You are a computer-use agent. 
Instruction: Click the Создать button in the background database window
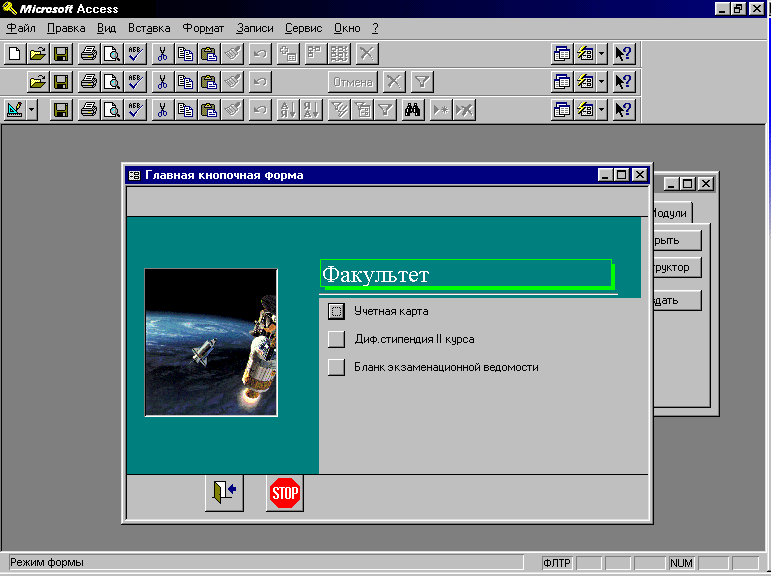click(x=677, y=301)
